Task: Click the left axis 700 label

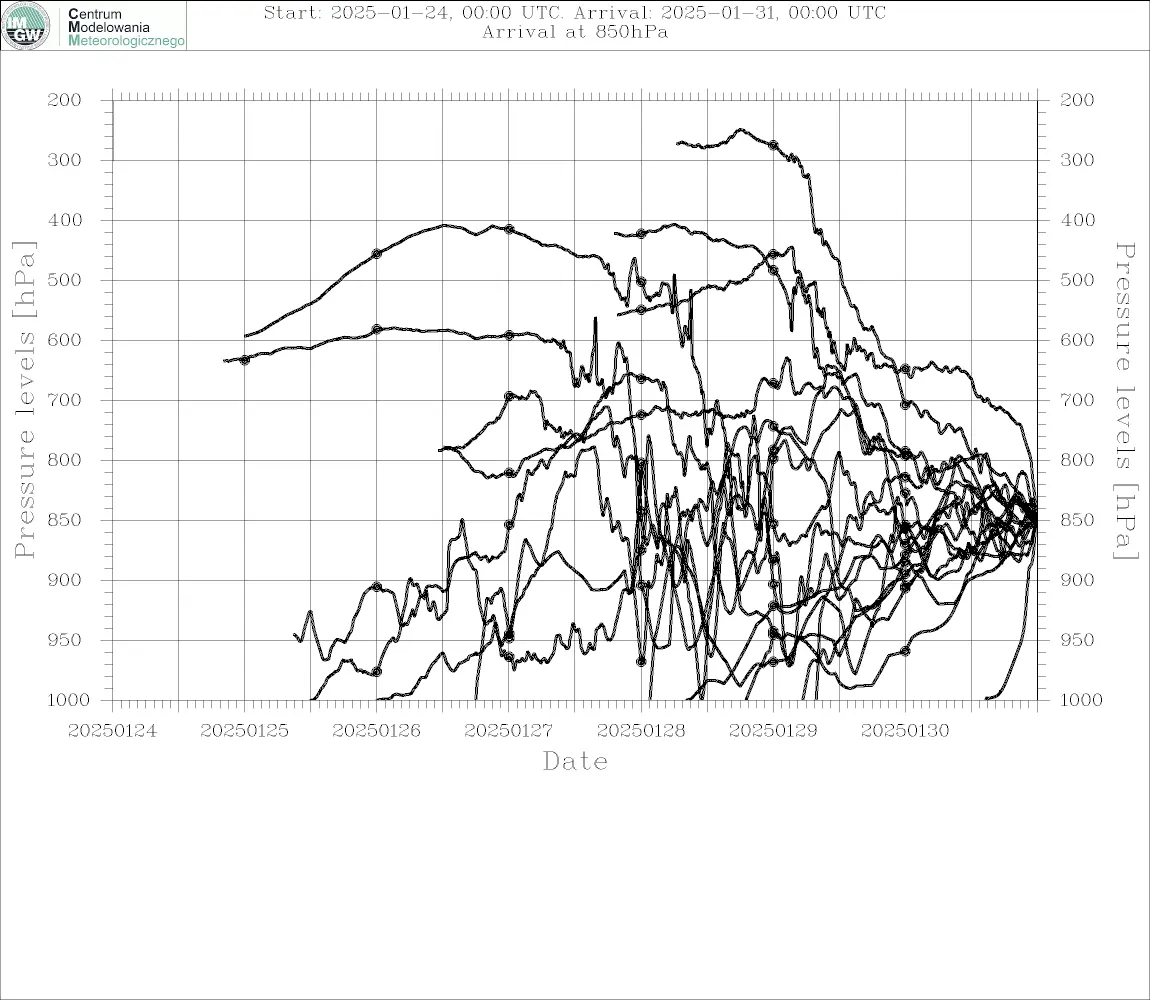Action: click(64, 401)
